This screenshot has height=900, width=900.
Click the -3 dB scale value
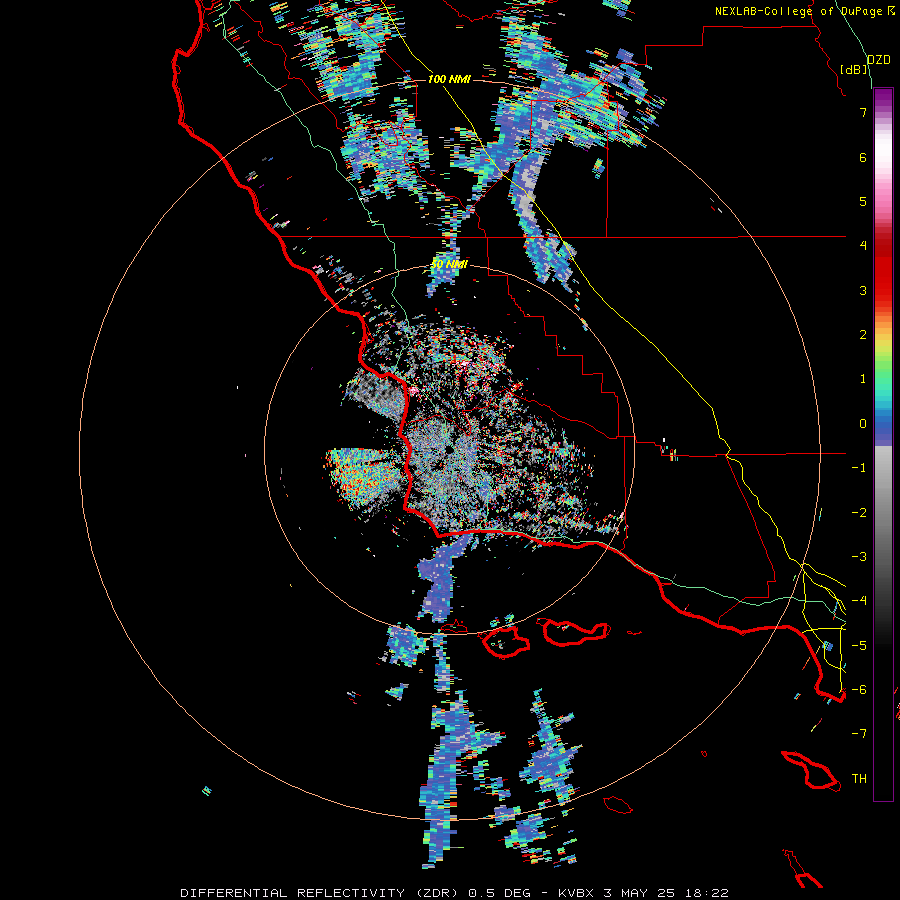click(x=859, y=557)
